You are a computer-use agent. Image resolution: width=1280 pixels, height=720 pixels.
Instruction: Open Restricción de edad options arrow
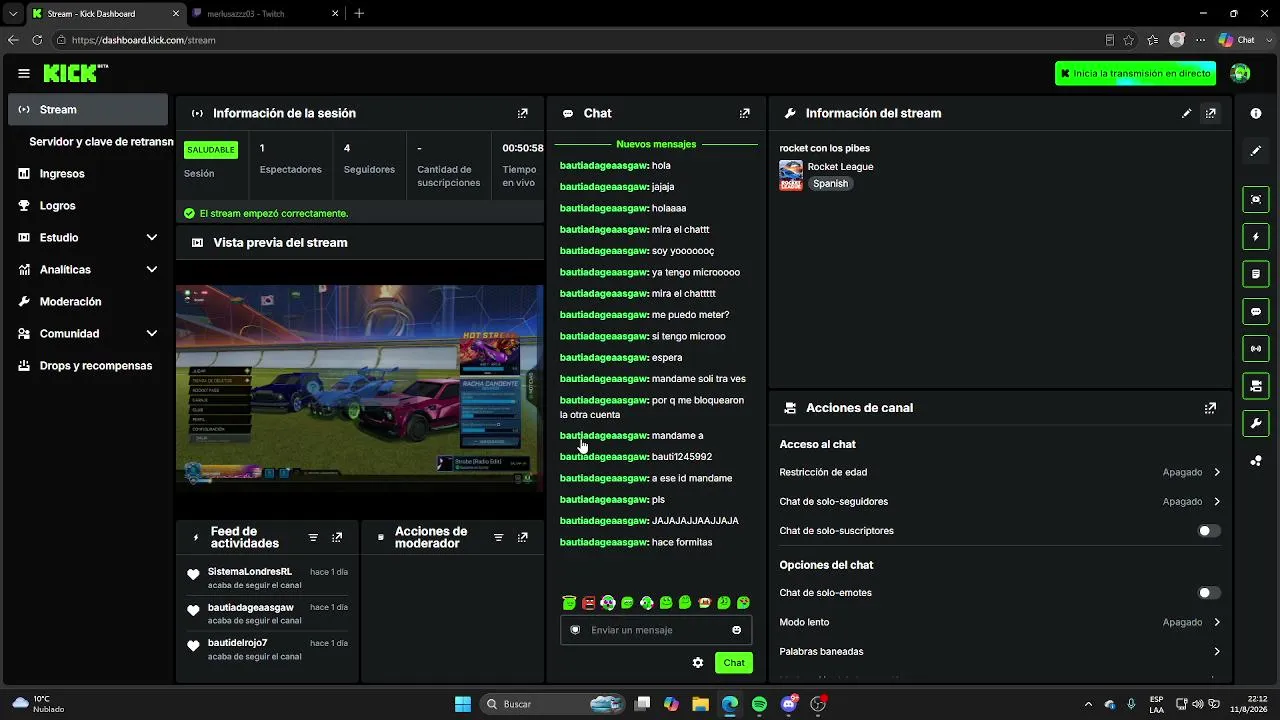pyautogui.click(x=1217, y=472)
